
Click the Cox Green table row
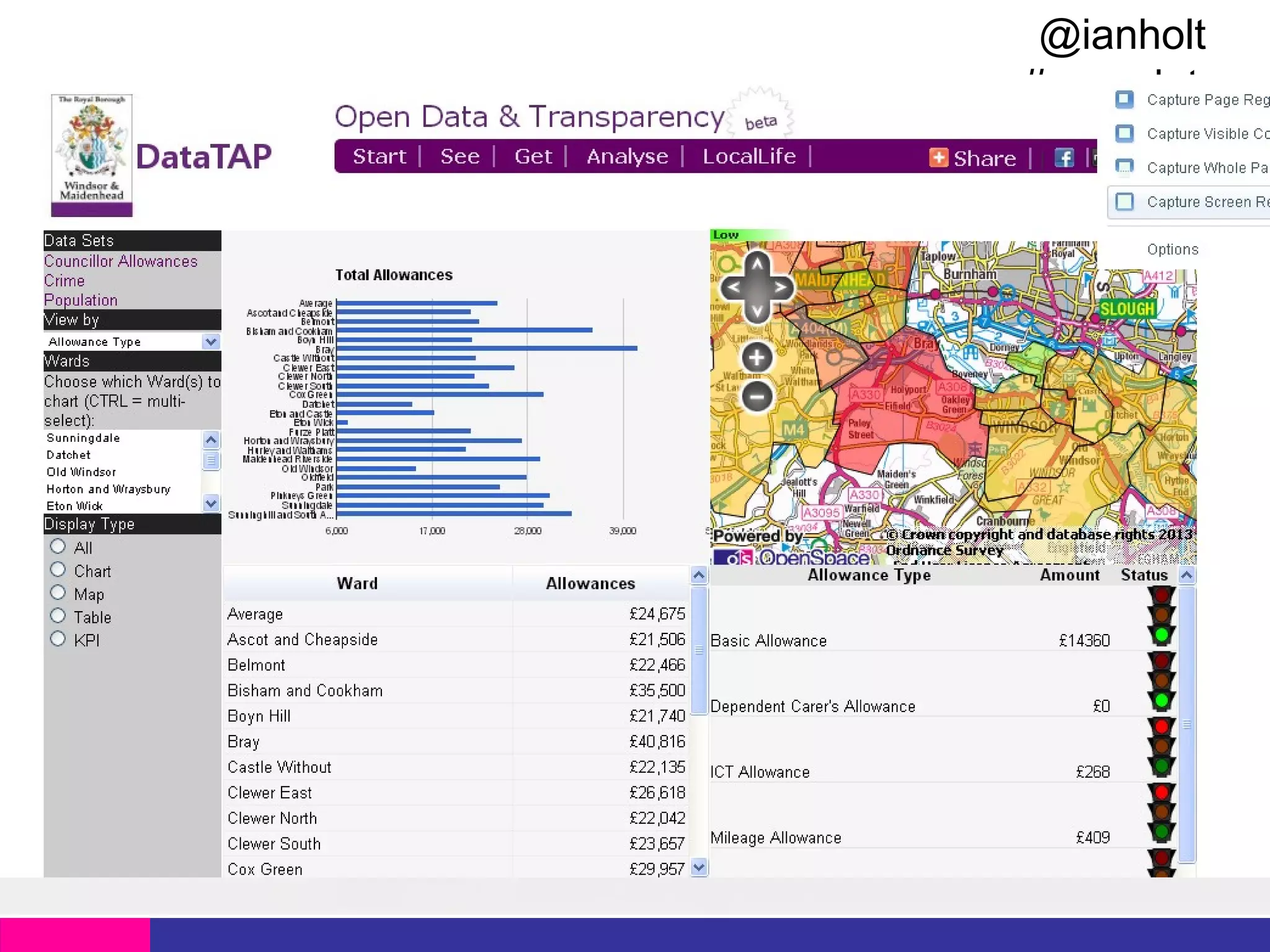(456, 869)
